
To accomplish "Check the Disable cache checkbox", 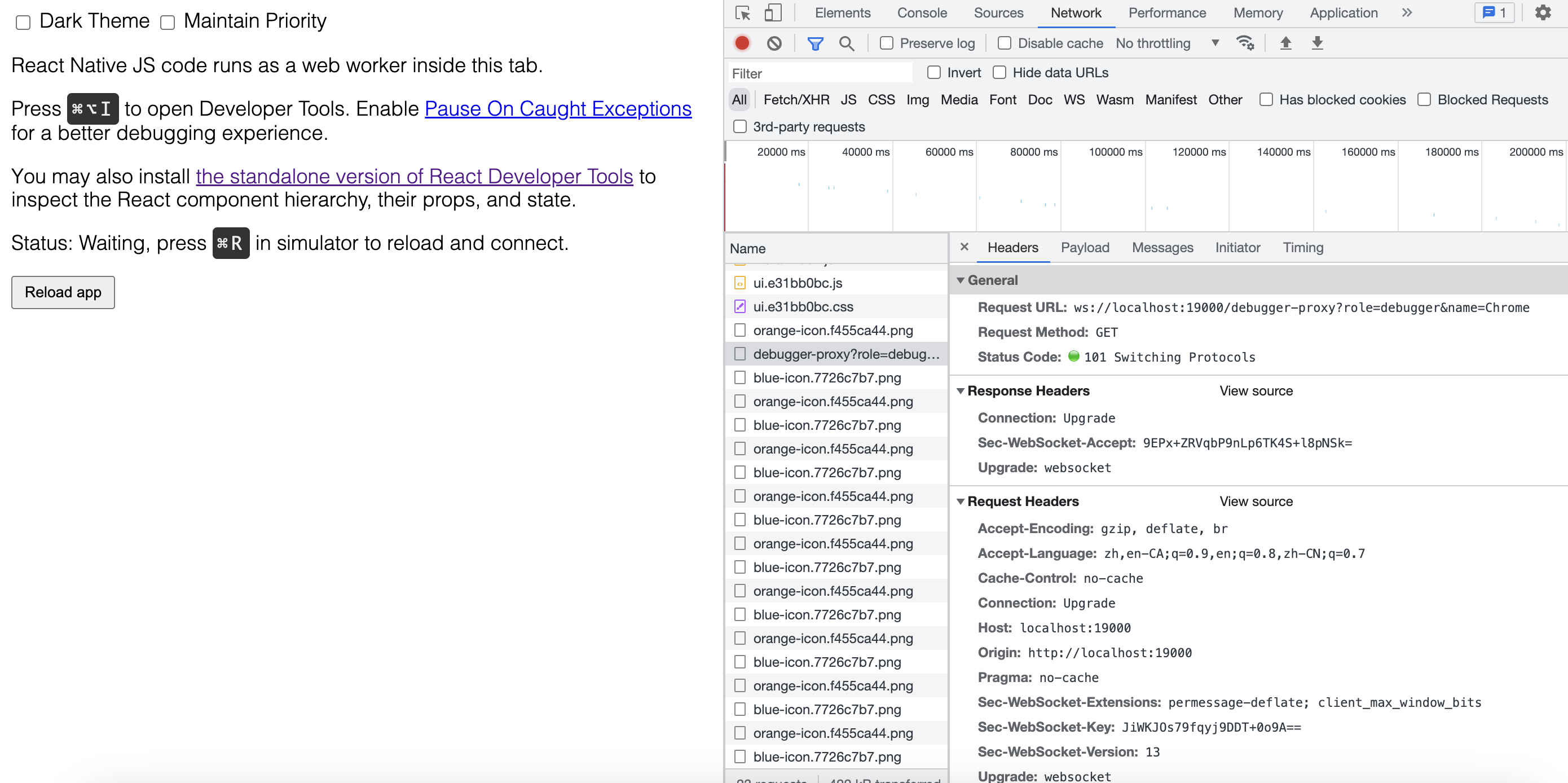I will click(1005, 43).
